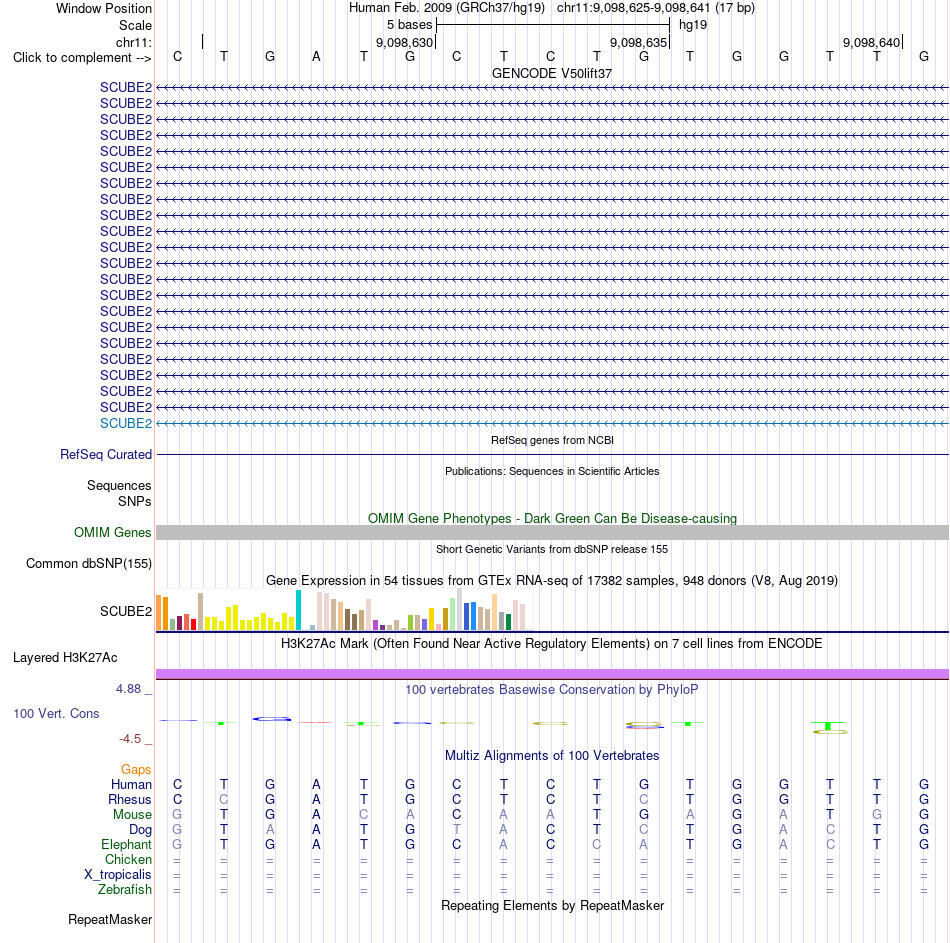950x943 pixels.
Task: Select the X_tropicalis alignment row label
Action: click(x=118, y=875)
